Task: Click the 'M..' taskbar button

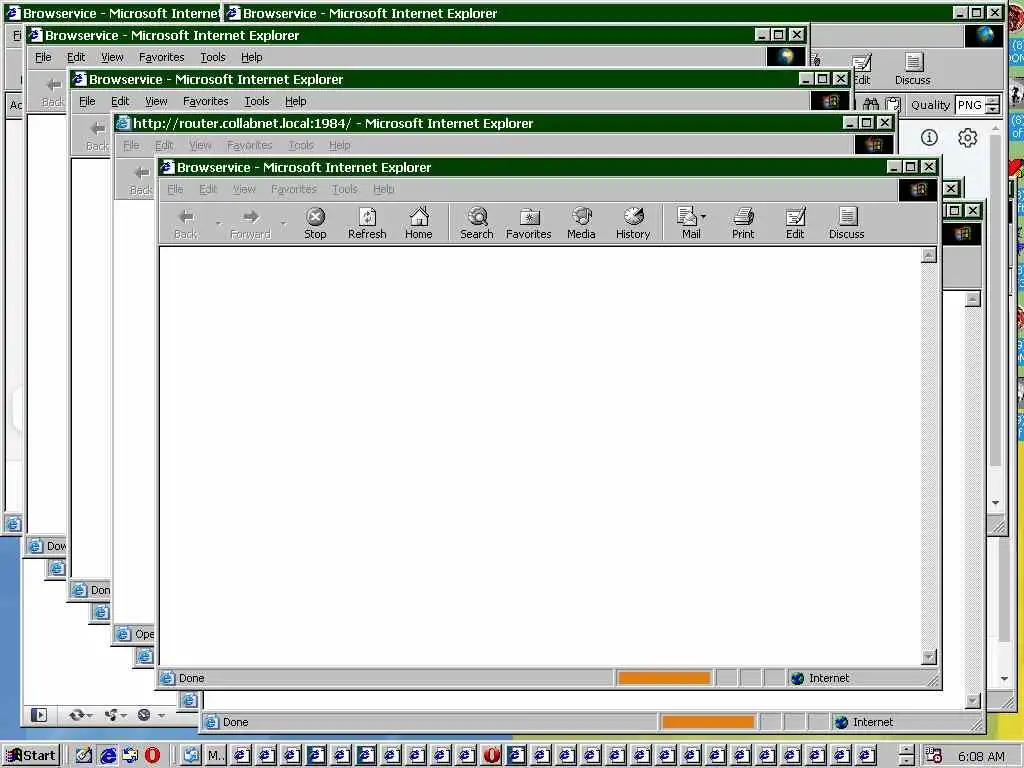Action: point(214,756)
